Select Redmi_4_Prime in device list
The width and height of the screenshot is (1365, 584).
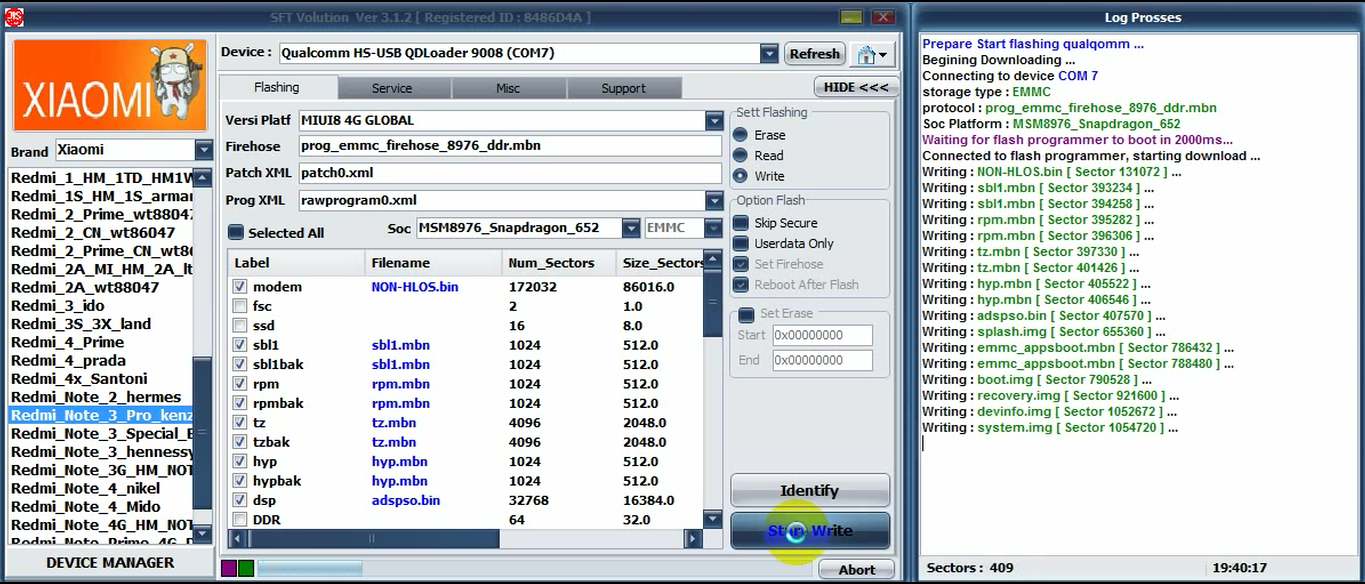click(x=101, y=342)
